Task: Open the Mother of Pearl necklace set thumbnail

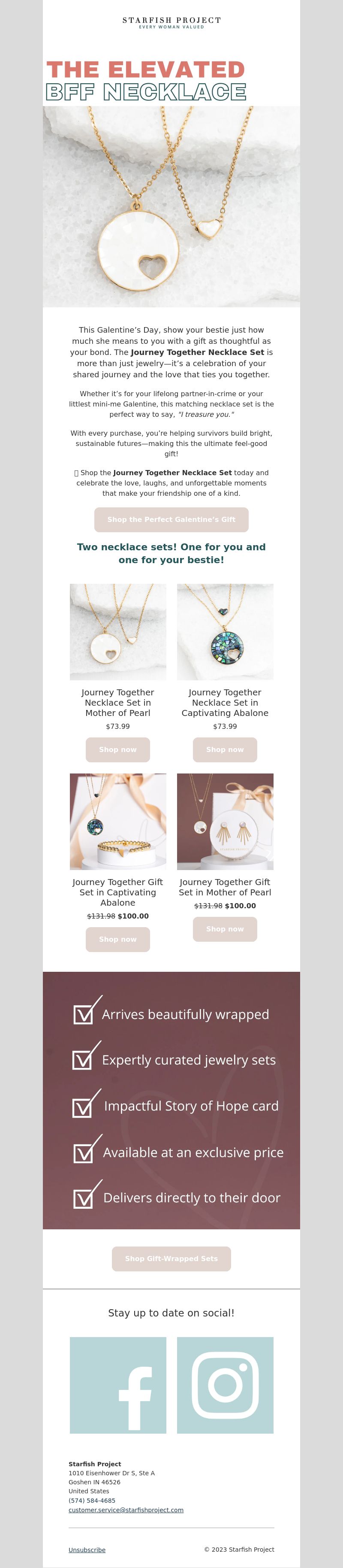Action: (x=118, y=632)
